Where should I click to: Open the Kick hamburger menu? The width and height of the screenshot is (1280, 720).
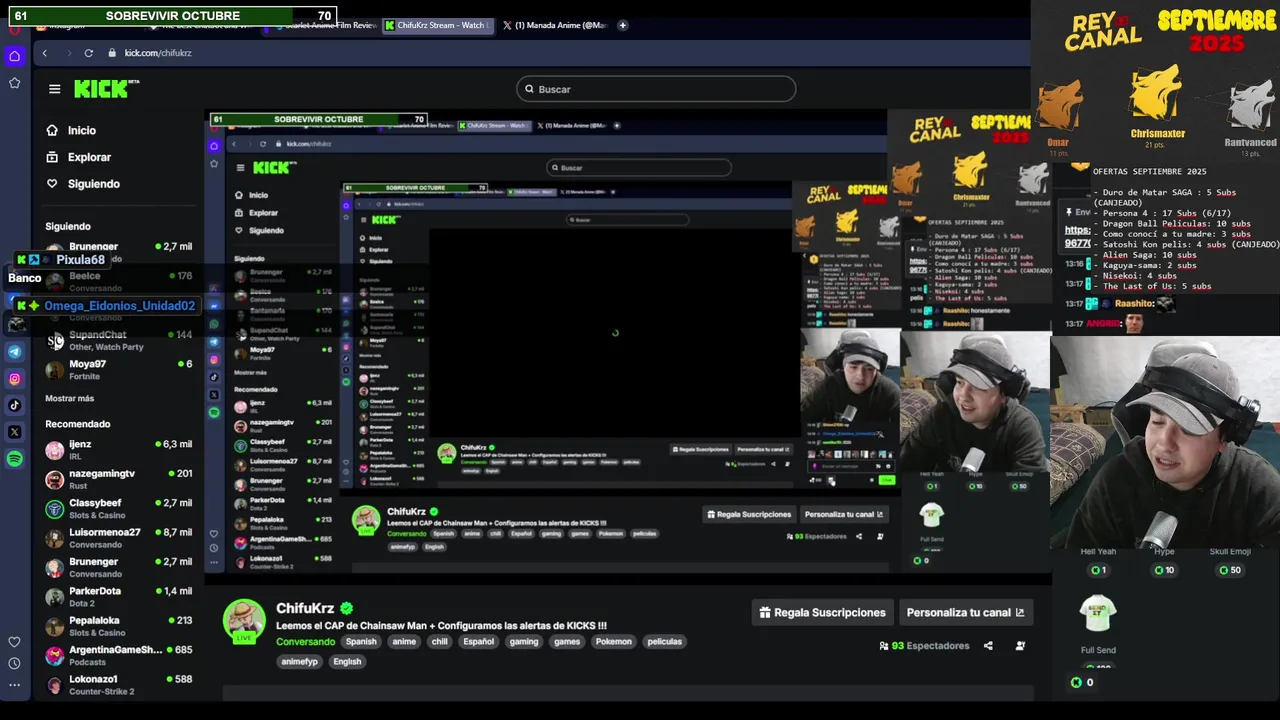pyautogui.click(x=54, y=89)
